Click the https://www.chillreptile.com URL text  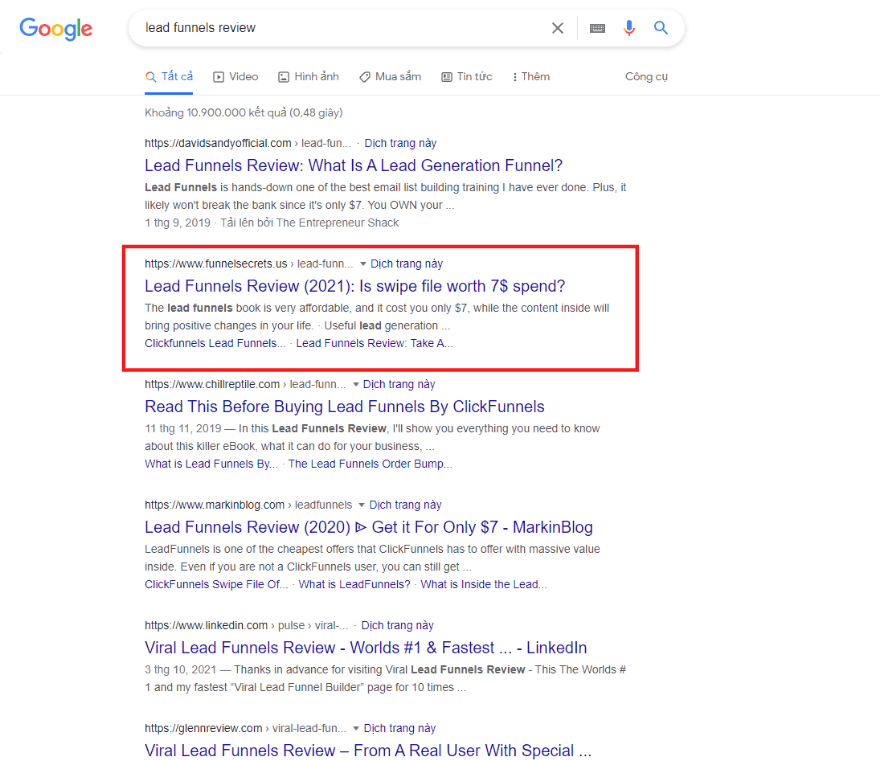coord(212,384)
